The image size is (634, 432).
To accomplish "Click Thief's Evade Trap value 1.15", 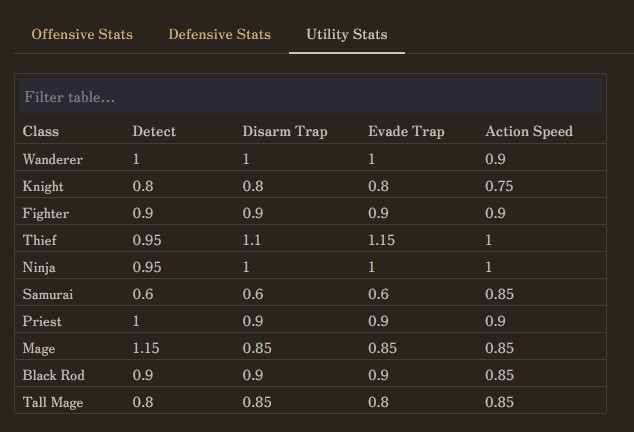I will click(x=381, y=240).
